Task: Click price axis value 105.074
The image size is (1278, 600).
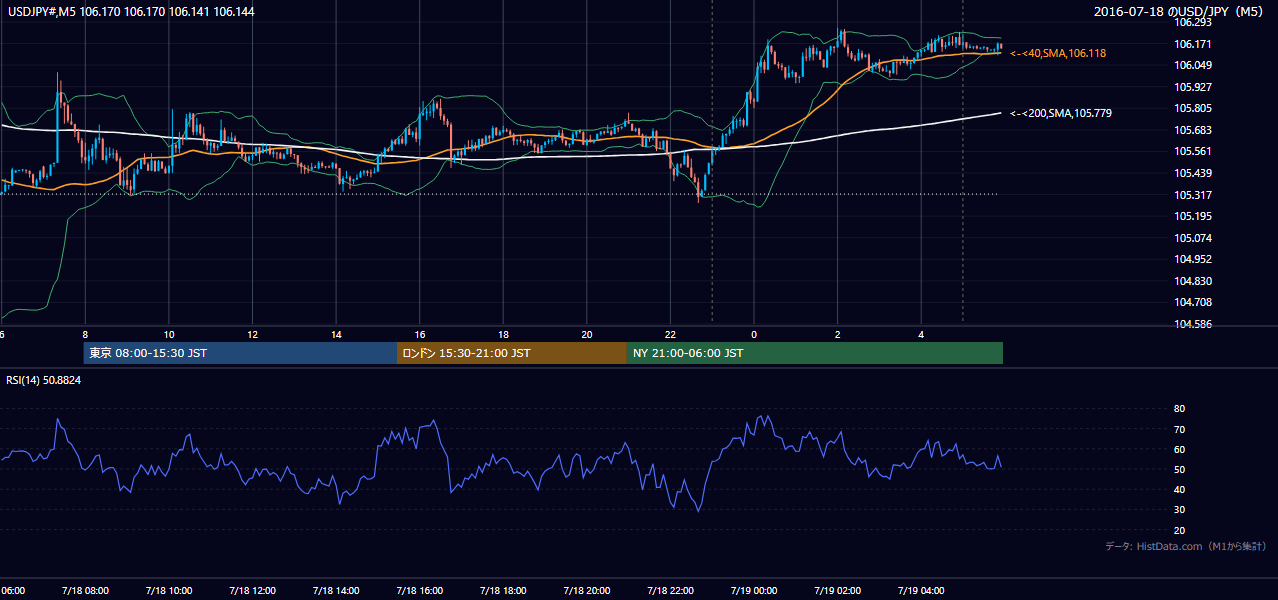Action: [1194, 238]
